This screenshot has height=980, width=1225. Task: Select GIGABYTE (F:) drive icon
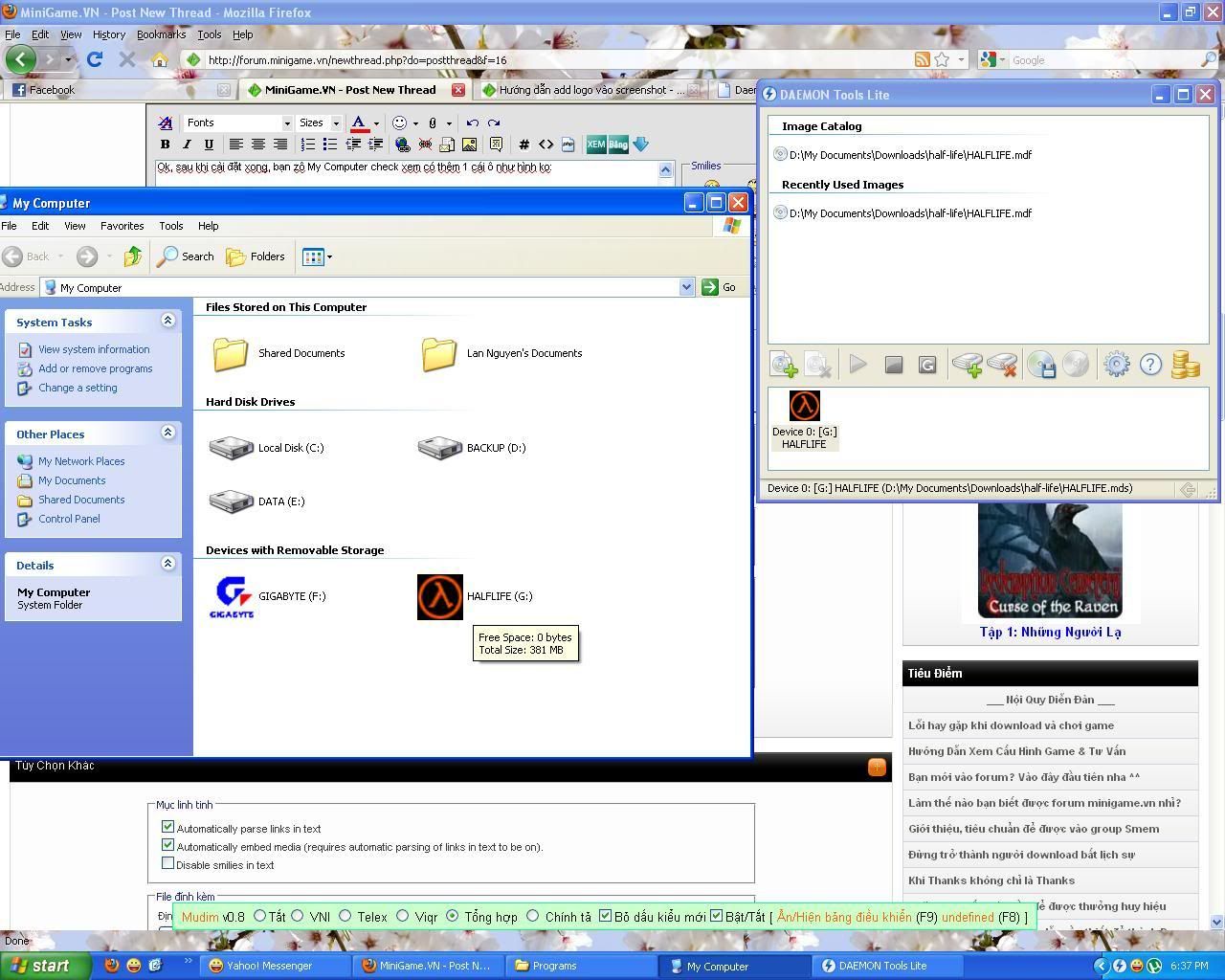234,597
